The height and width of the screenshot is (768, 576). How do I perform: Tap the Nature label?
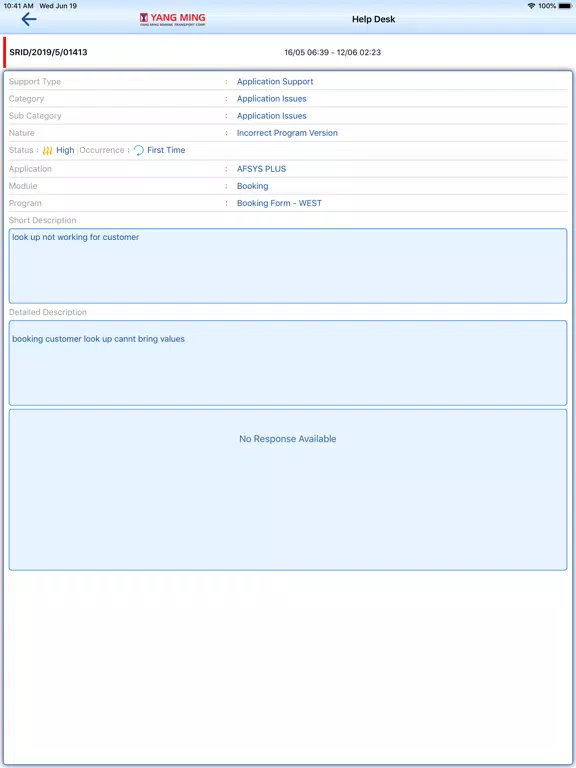22,133
